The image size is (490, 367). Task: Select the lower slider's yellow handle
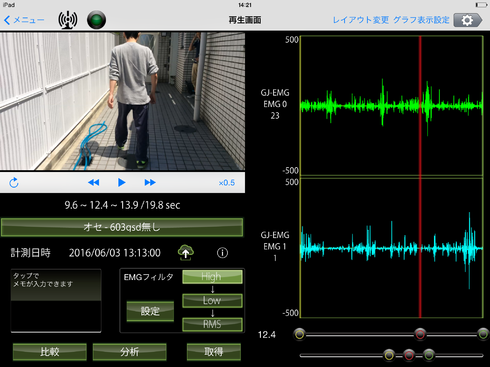(389, 355)
